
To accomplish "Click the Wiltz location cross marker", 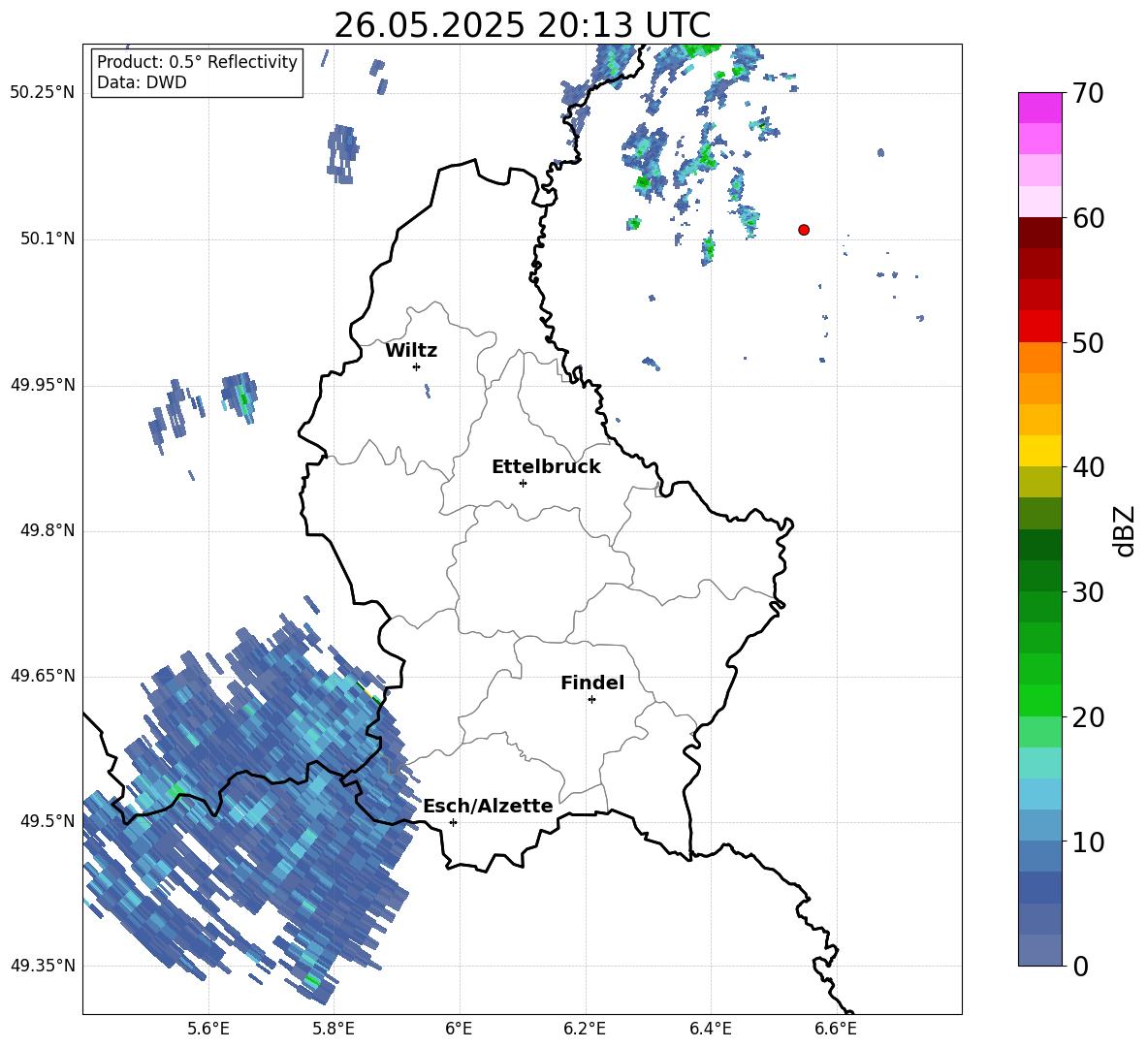I will click(x=417, y=366).
